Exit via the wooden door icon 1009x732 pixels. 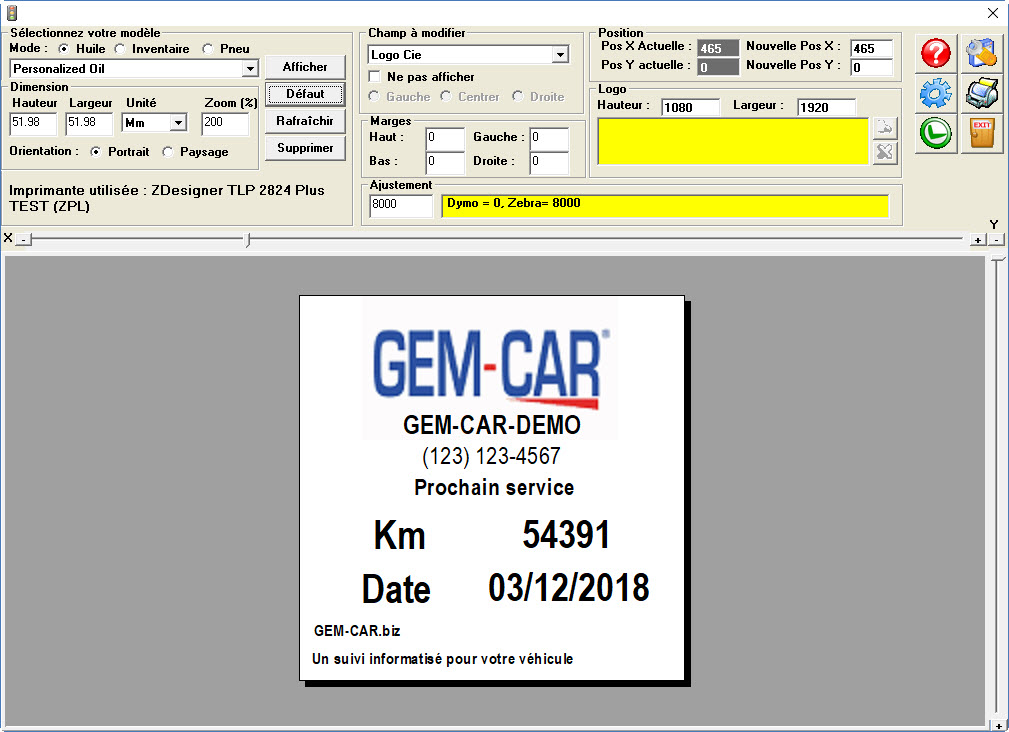(x=981, y=134)
